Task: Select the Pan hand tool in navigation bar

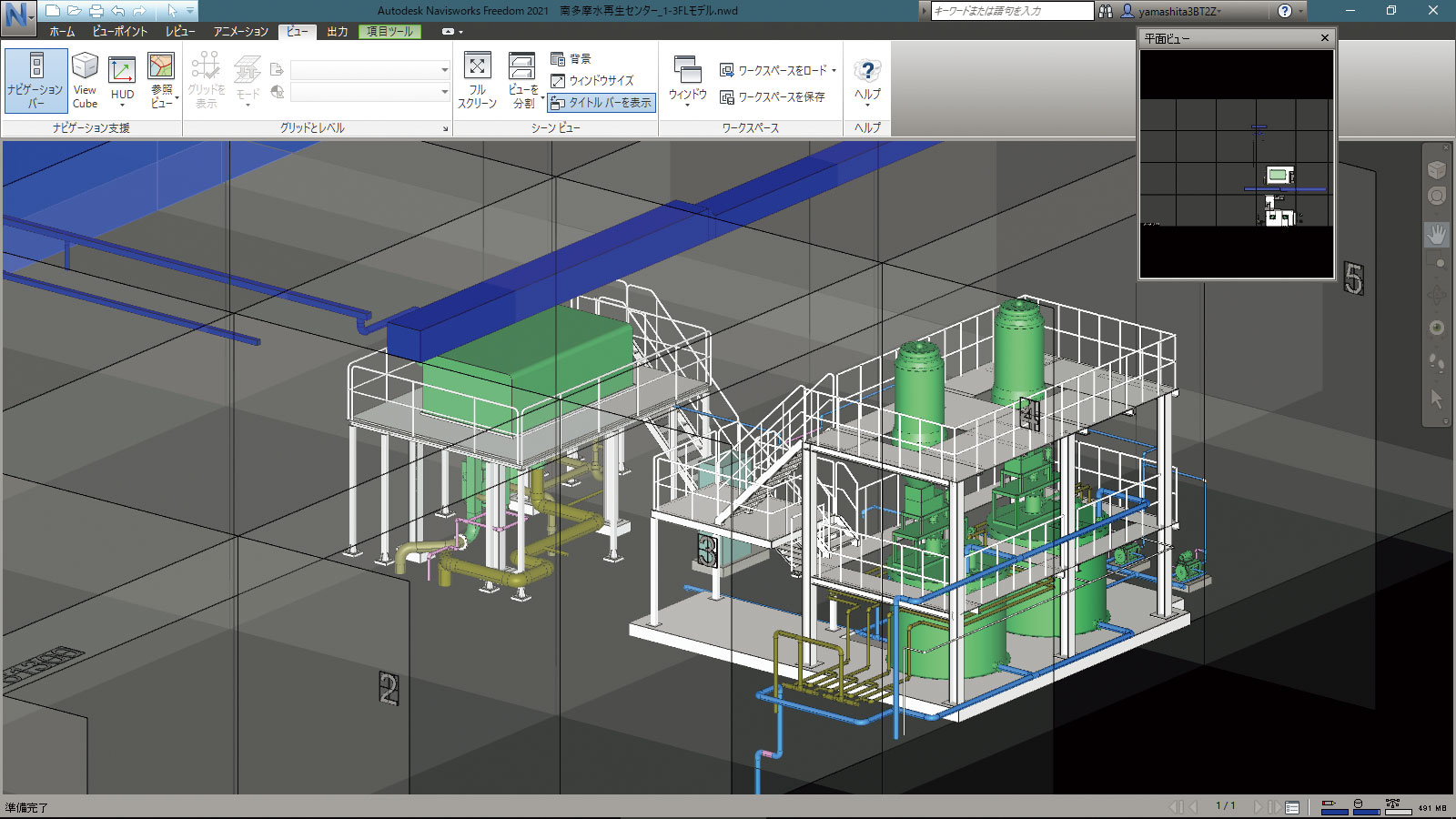Action: pyautogui.click(x=1436, y=235)
